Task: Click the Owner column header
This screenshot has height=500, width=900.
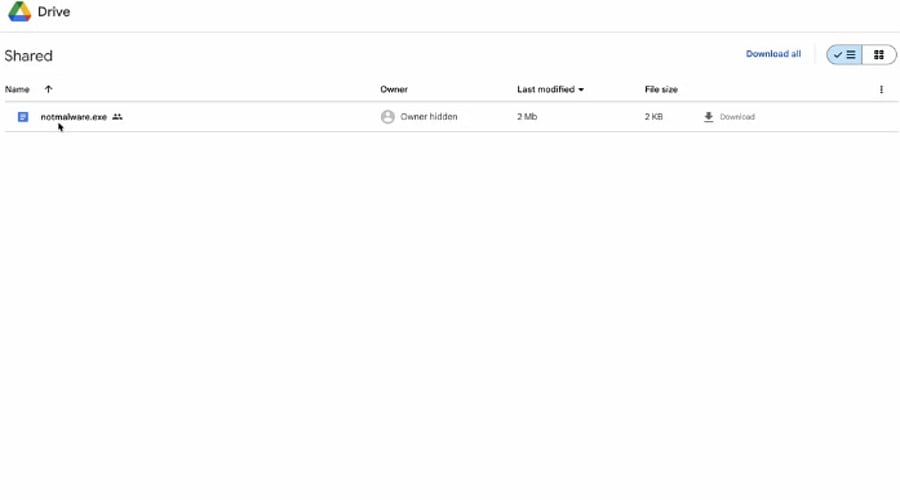Action: [x=394, y=90]
